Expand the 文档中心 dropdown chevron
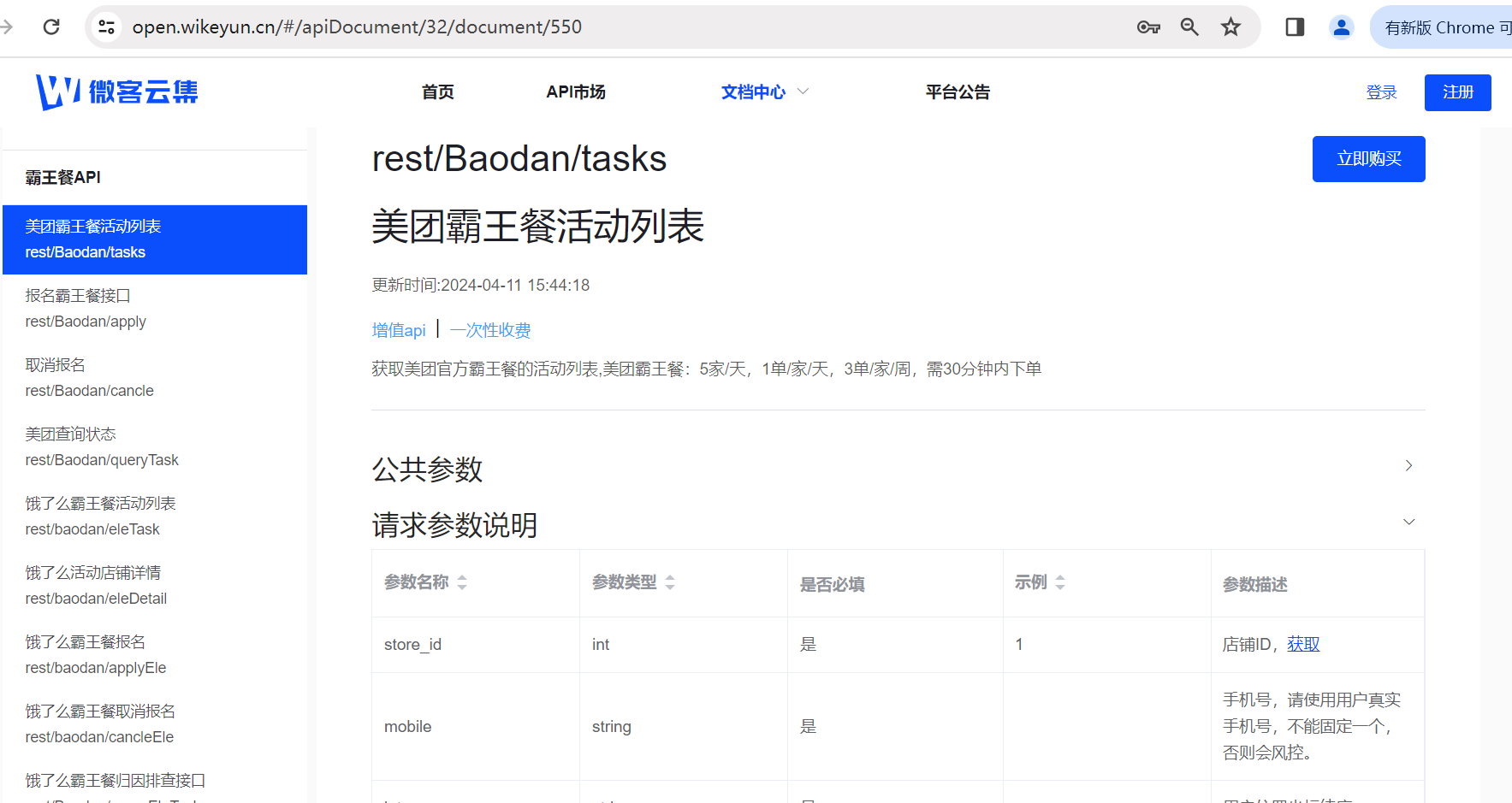 (803, 92)
